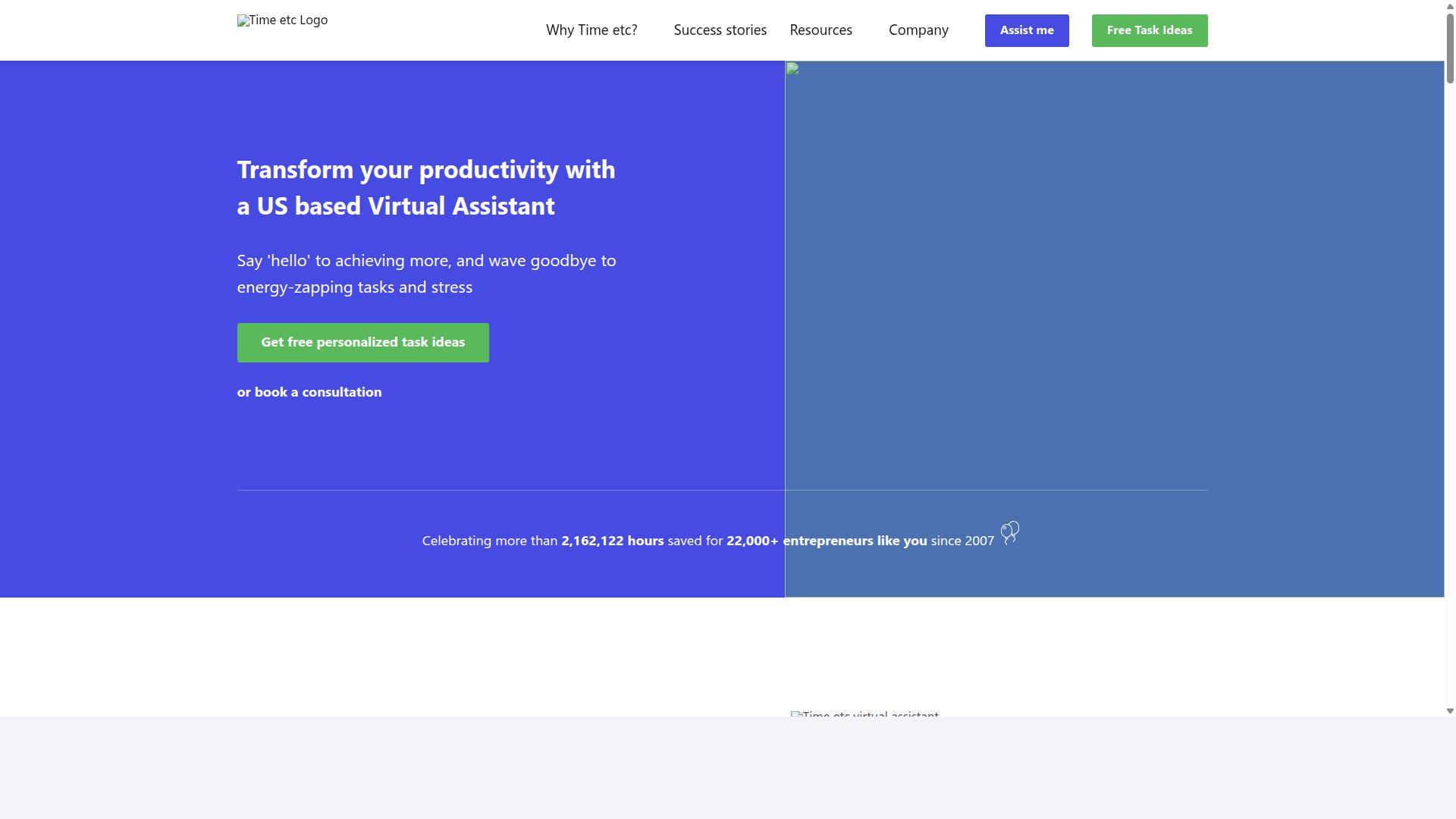1456x819 pixels.
Task: Click the 'Say hello to achieving more' subtitle
Action: click(x=426, y=274)
